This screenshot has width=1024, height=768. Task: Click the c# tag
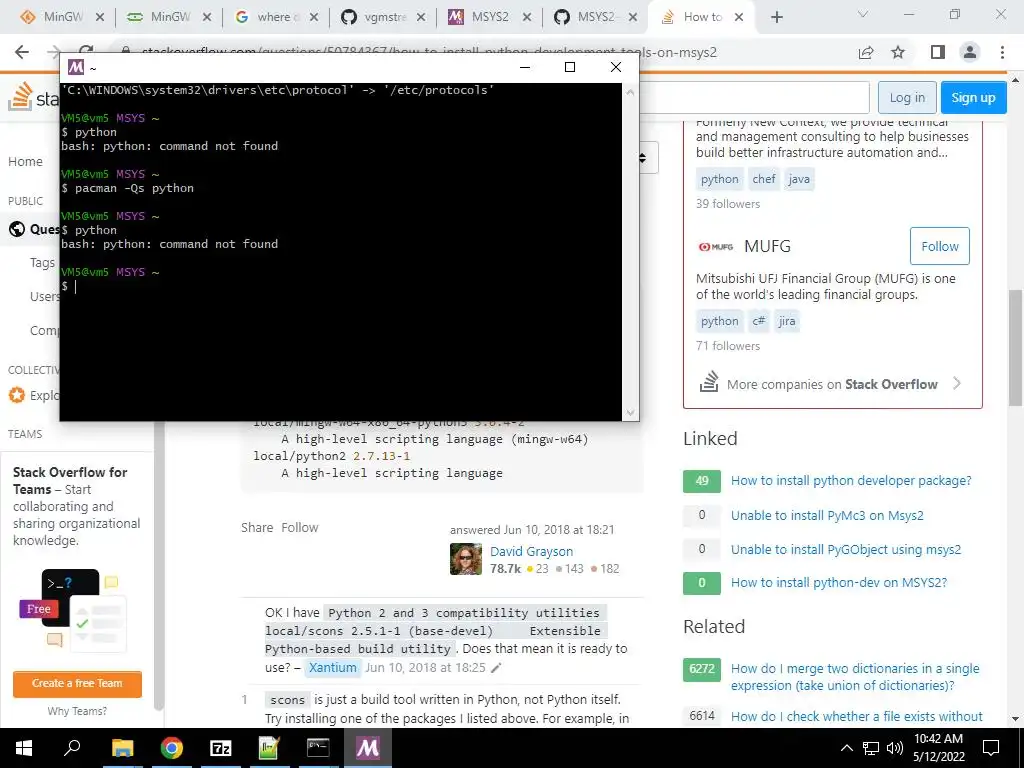759,321
